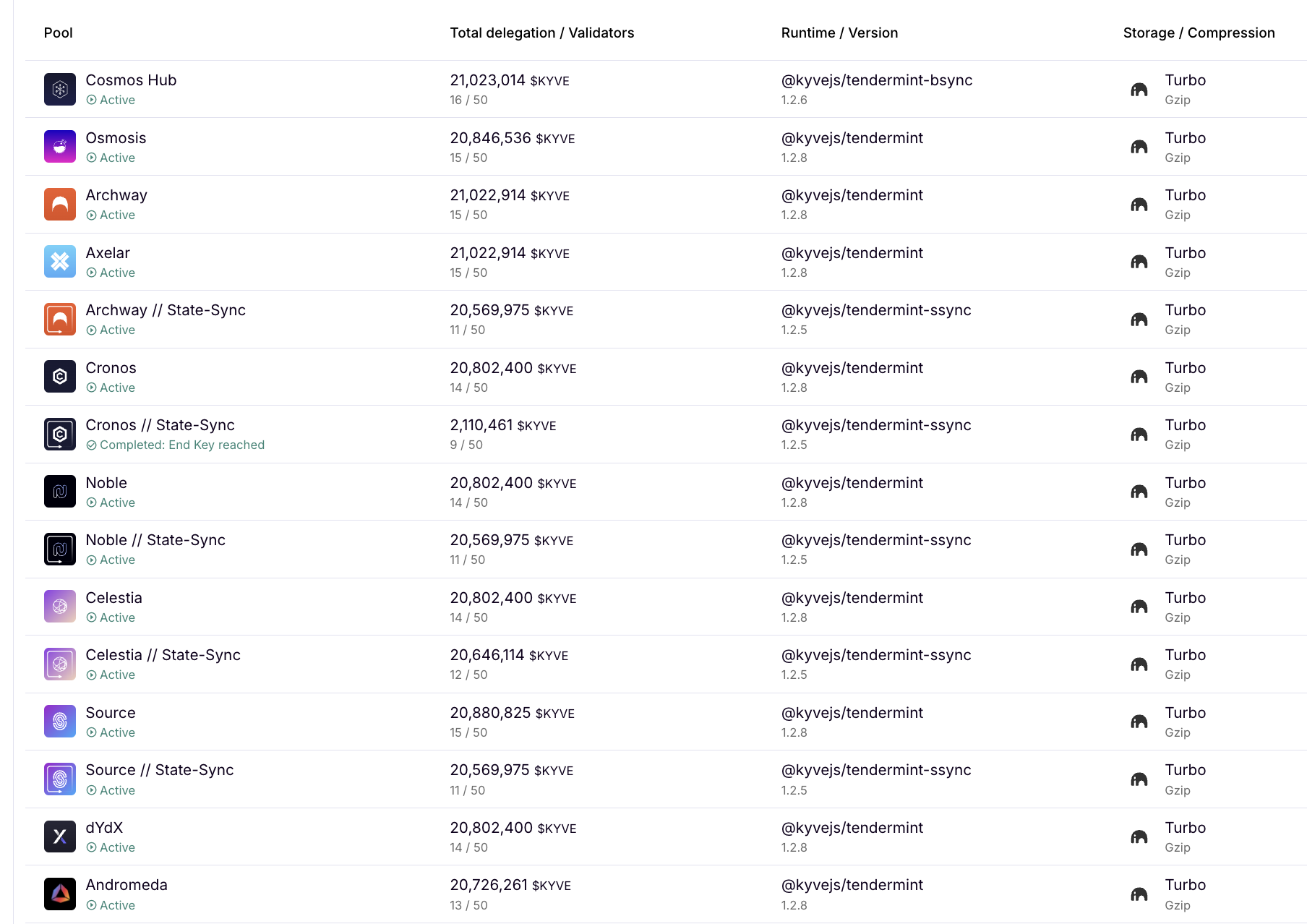Click the 2,110,461 $KYVE delegation value
Screen dimensions: 1307x924
[503, 425]
